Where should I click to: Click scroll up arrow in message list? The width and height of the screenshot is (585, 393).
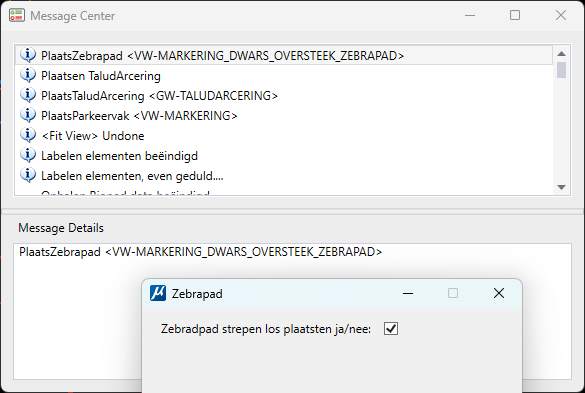point(561,54)
